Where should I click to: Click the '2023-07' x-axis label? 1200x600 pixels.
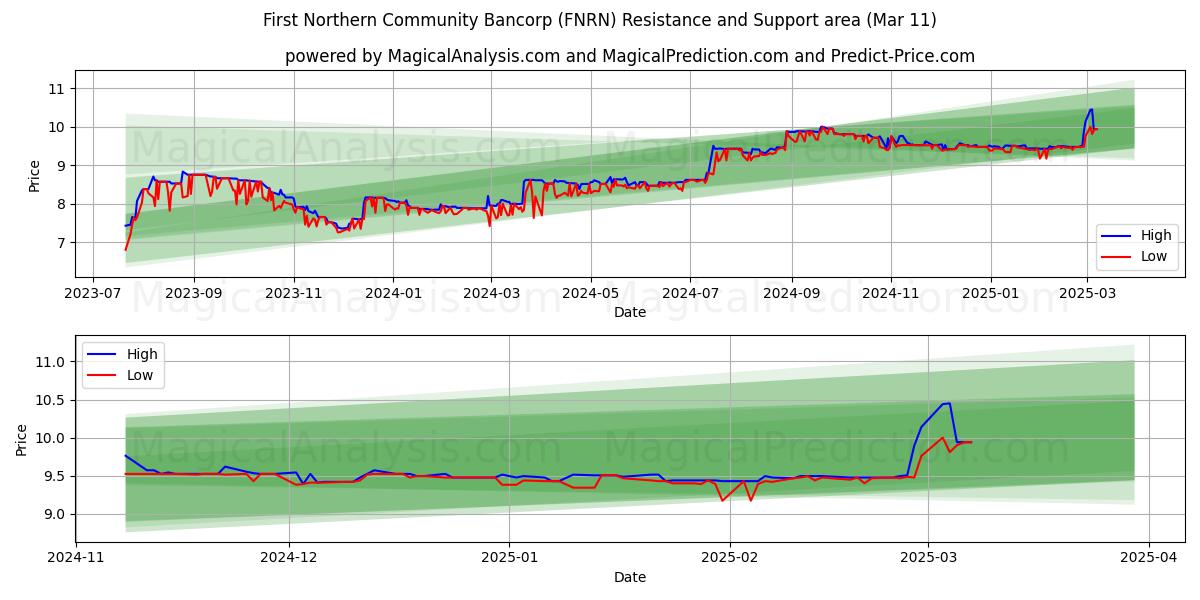point(93,294)
